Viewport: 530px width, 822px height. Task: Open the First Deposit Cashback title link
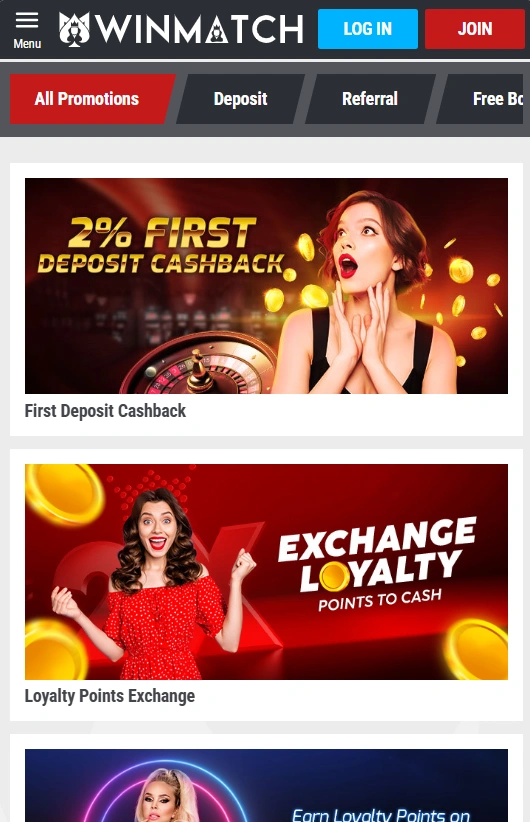pyautogui.click(x=105, y=410)
